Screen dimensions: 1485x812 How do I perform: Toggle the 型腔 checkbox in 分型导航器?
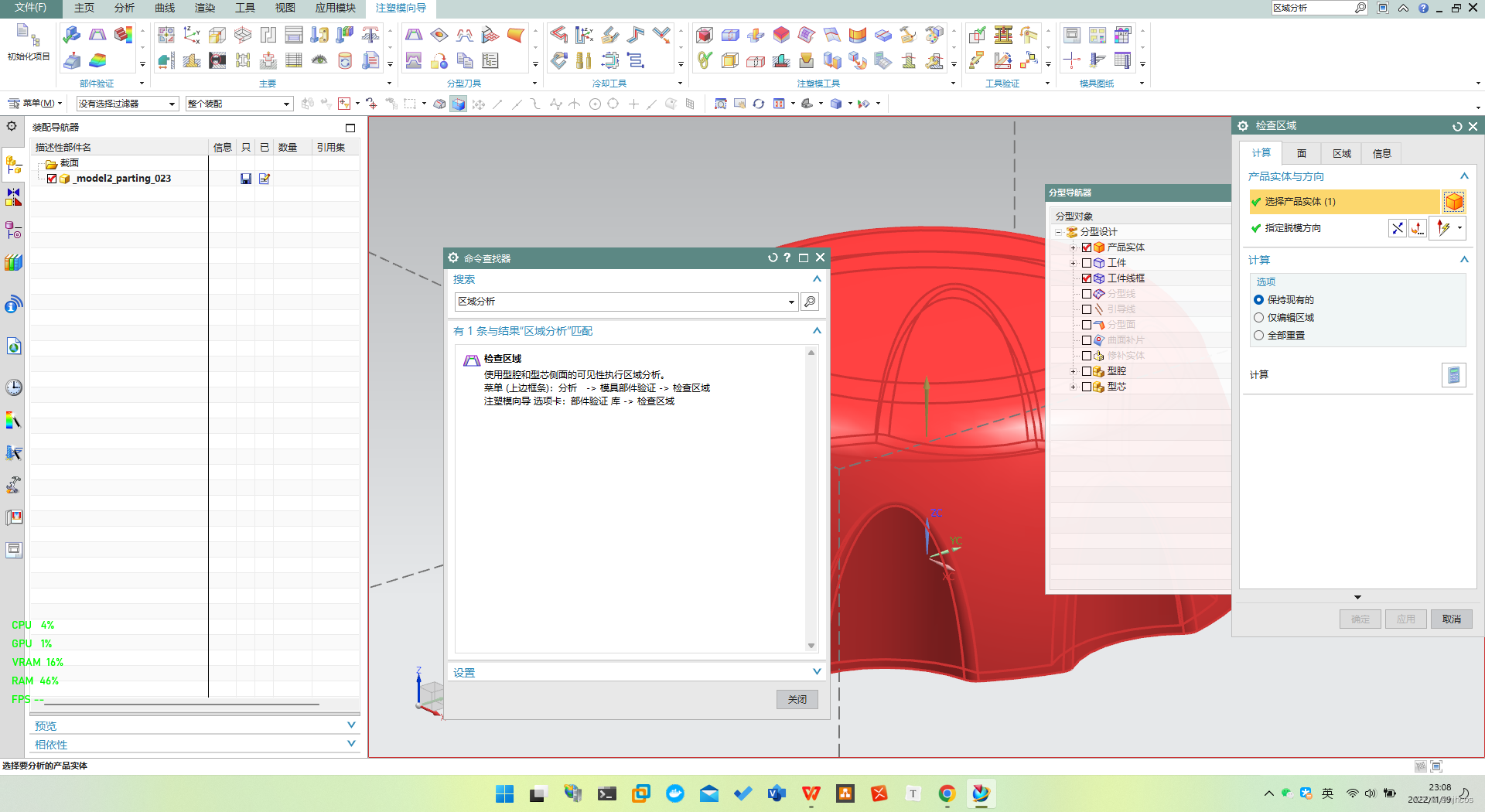click(x=1087, y=371)
